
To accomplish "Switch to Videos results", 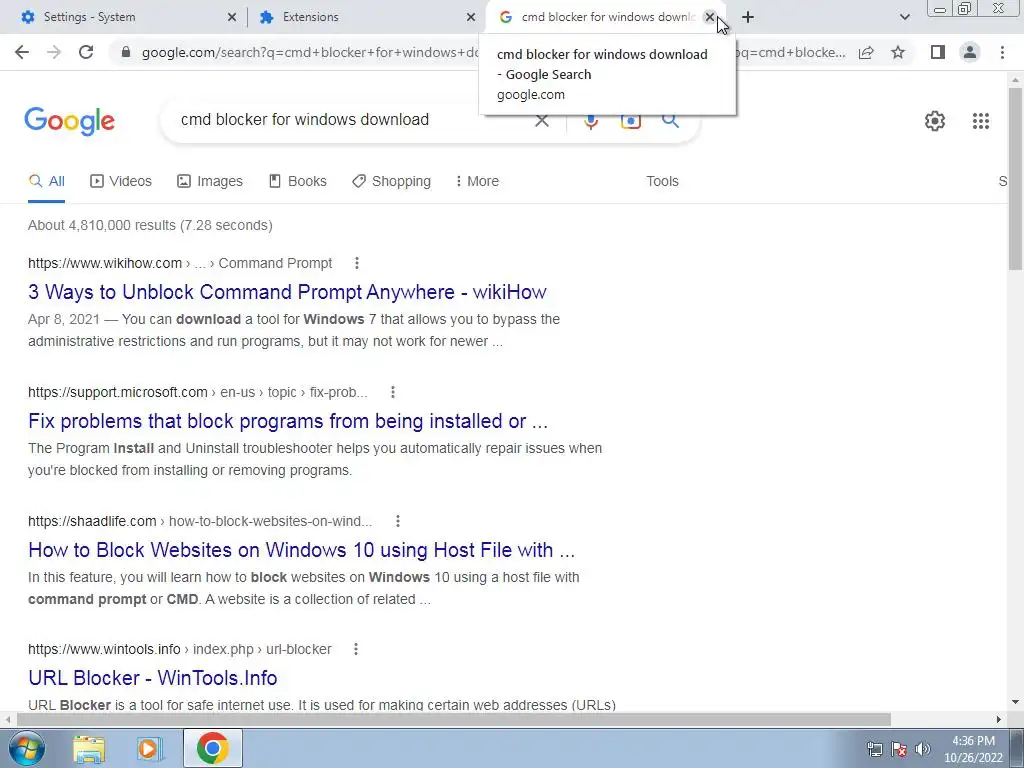I will coord(121,181).
